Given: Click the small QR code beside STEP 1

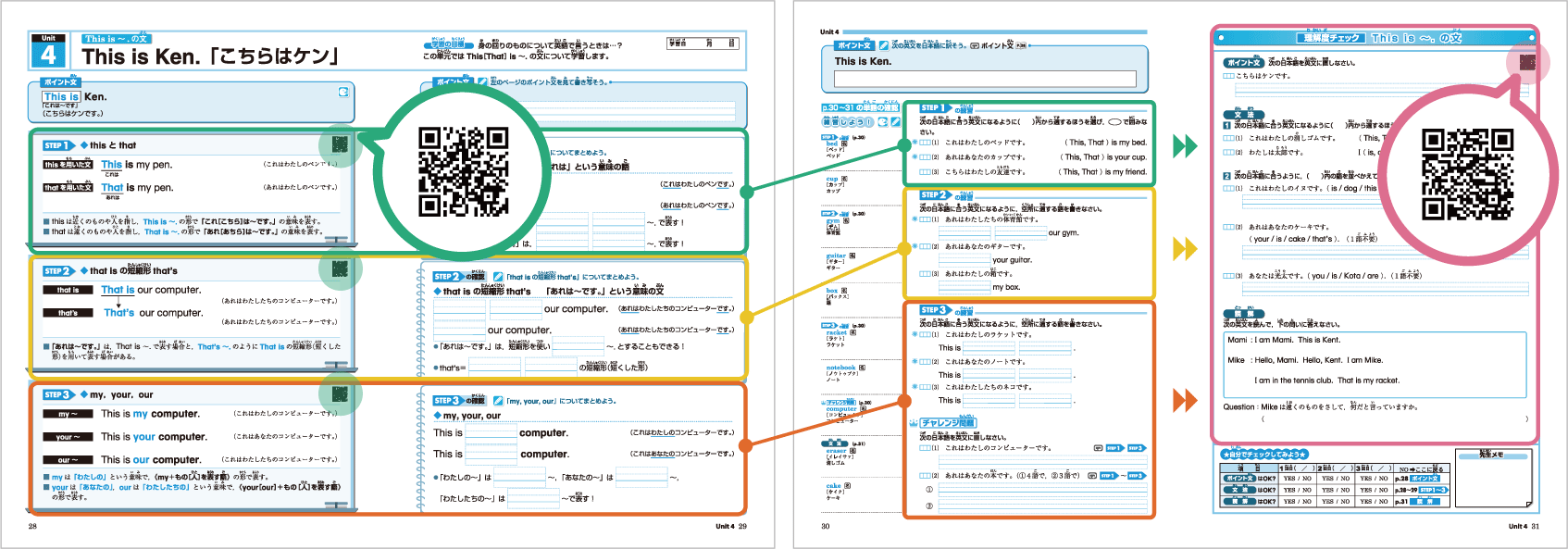Looking at the screenshot, I should click(340, 144).
